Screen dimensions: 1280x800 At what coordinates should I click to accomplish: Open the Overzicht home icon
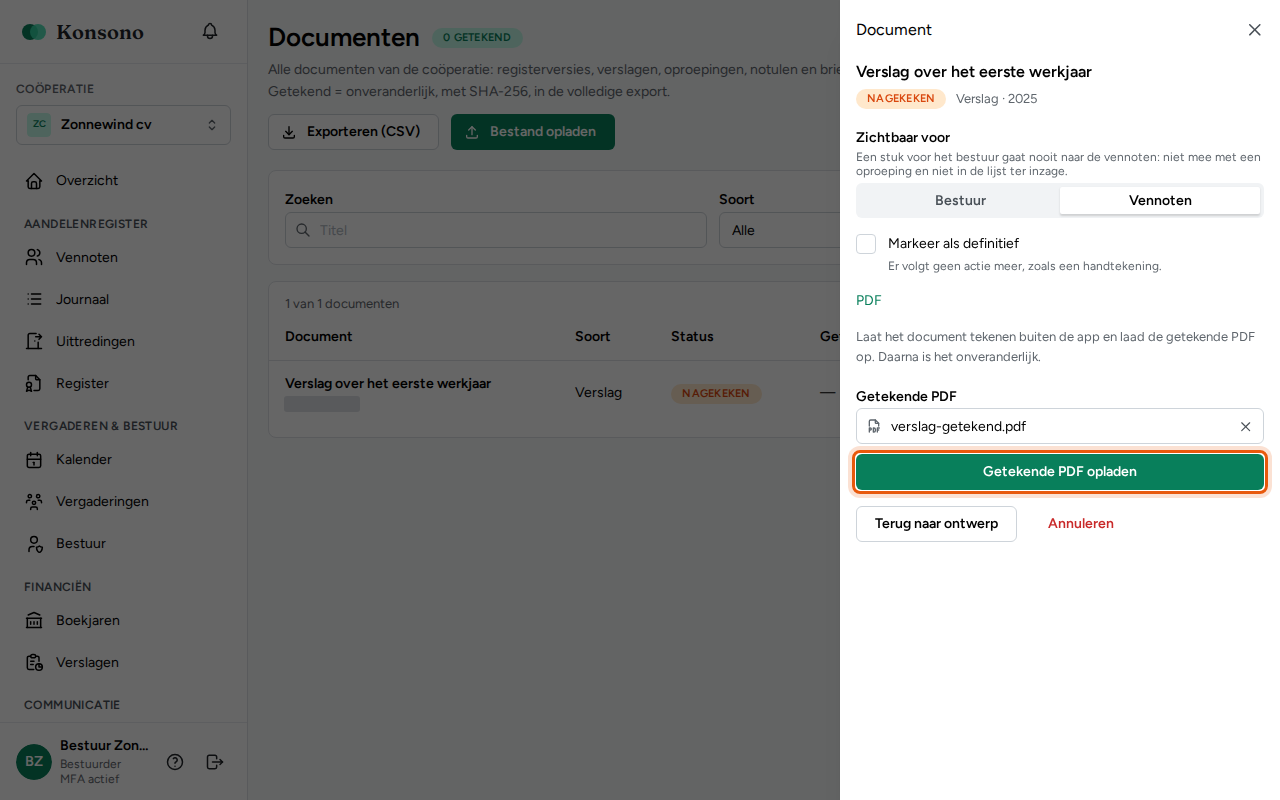[x=34, y=181]
